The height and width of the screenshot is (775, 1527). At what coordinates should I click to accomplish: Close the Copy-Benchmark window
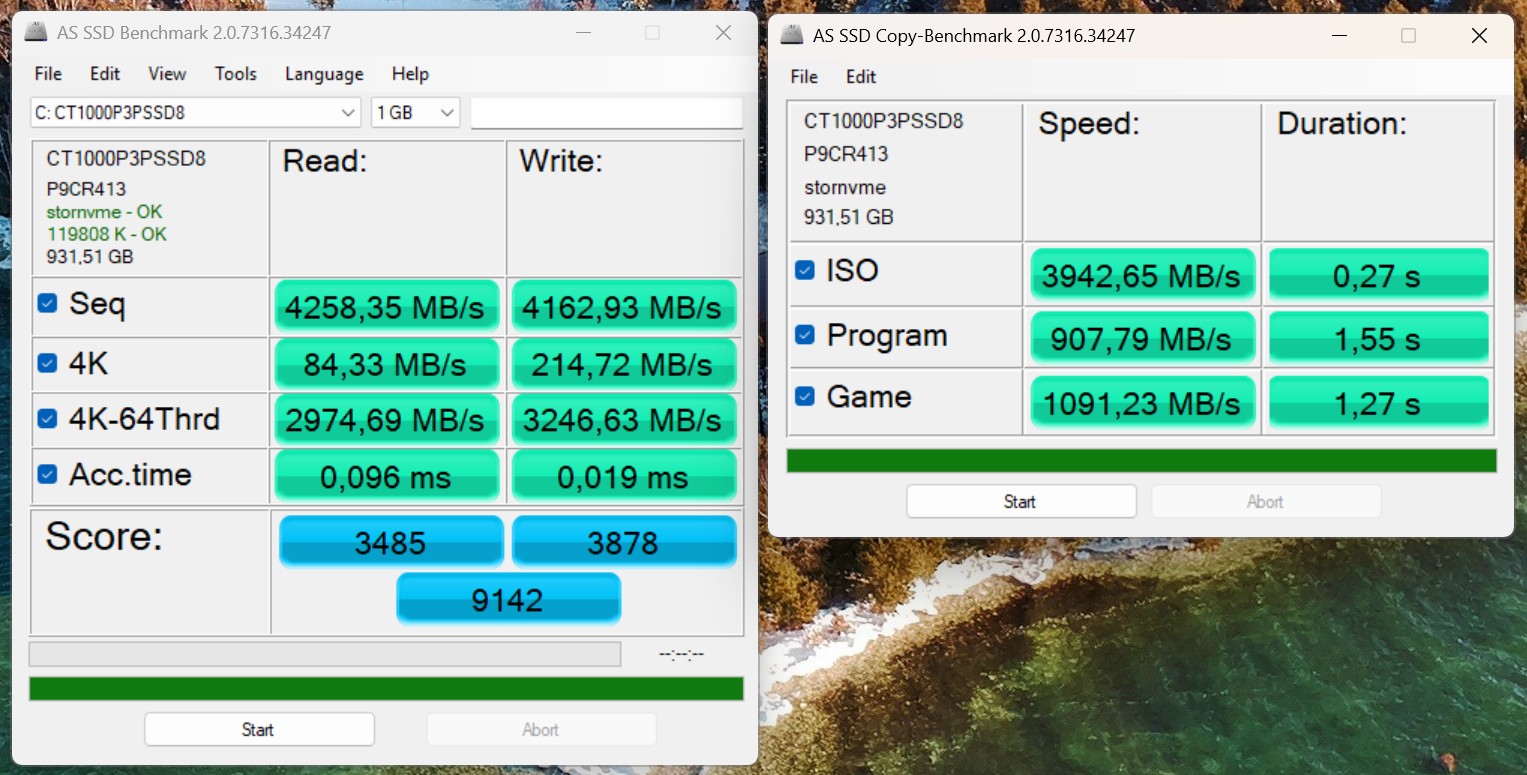click(1479, 36)
